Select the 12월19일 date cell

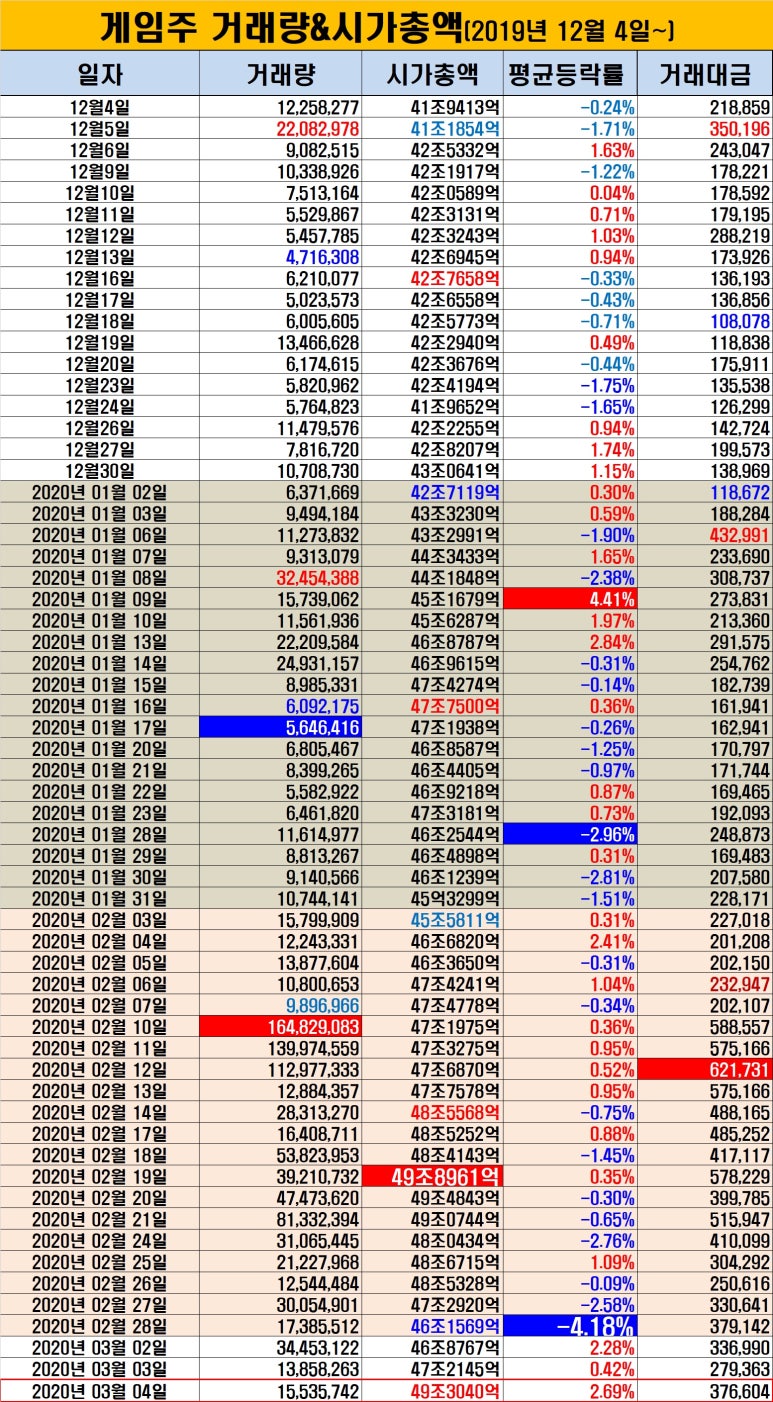[100, 341]
